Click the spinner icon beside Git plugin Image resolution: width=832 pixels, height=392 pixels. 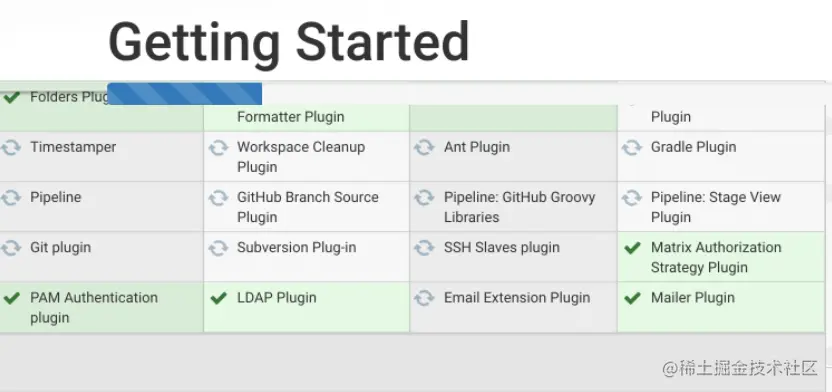pos(11,248)
